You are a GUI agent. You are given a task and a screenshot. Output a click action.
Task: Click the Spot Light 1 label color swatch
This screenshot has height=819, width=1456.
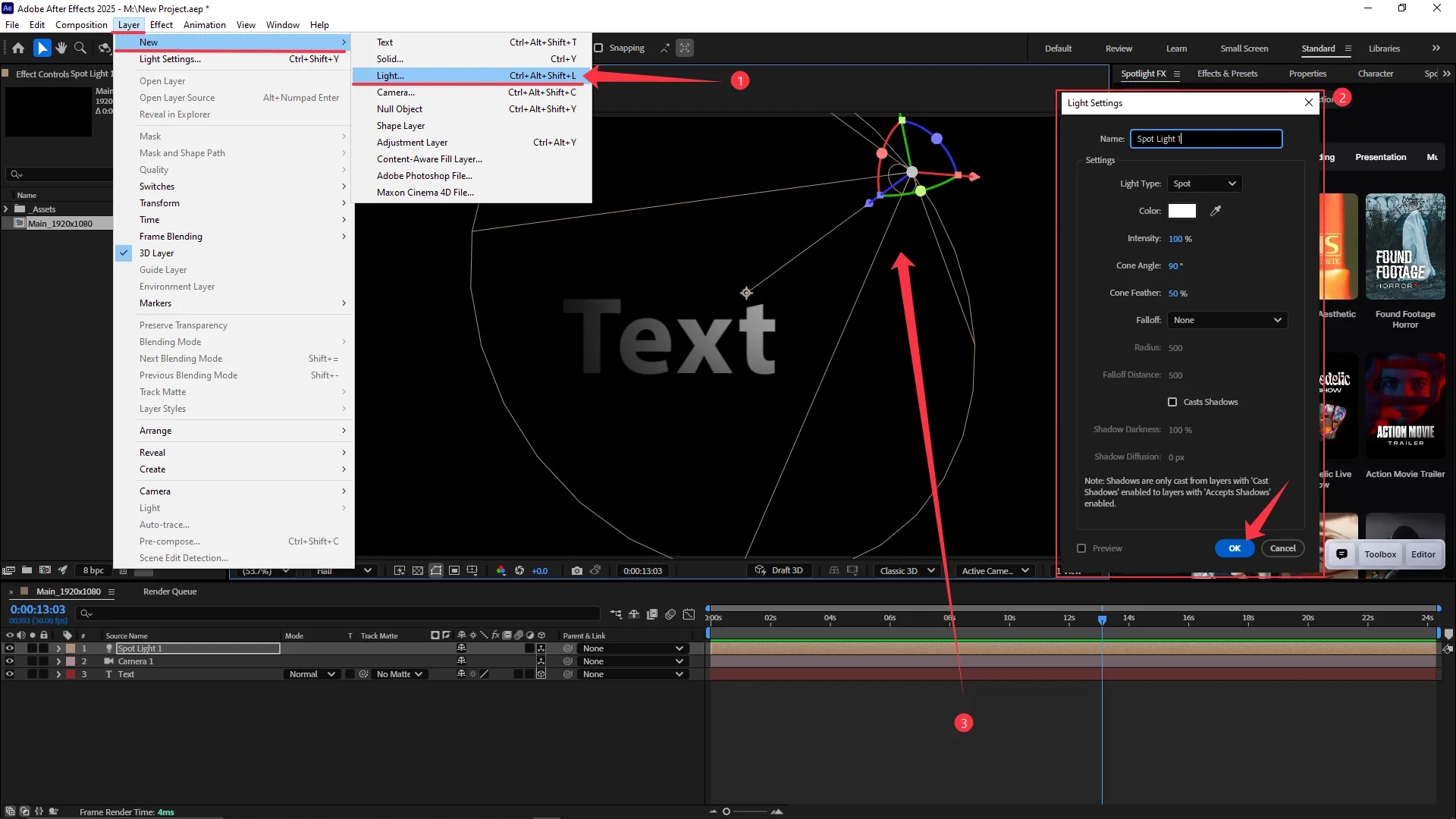71,648
